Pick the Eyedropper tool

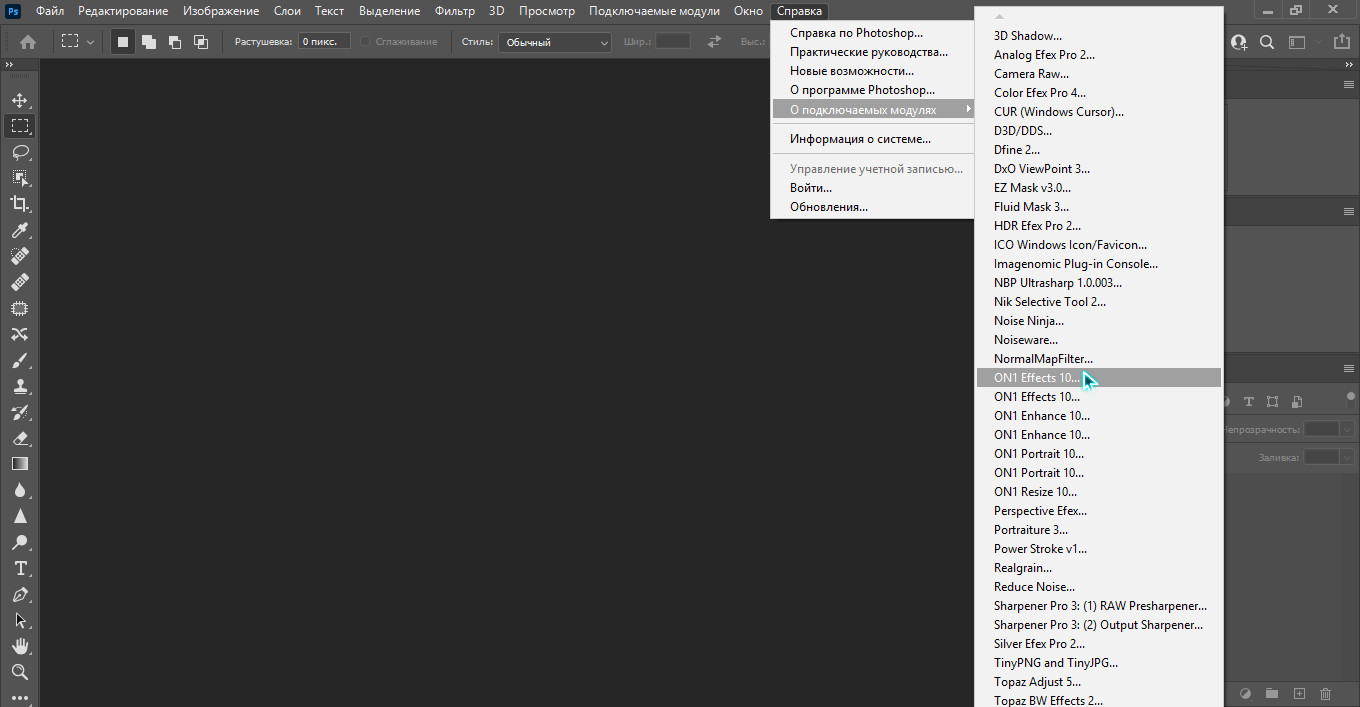click(x=20, y=230)
